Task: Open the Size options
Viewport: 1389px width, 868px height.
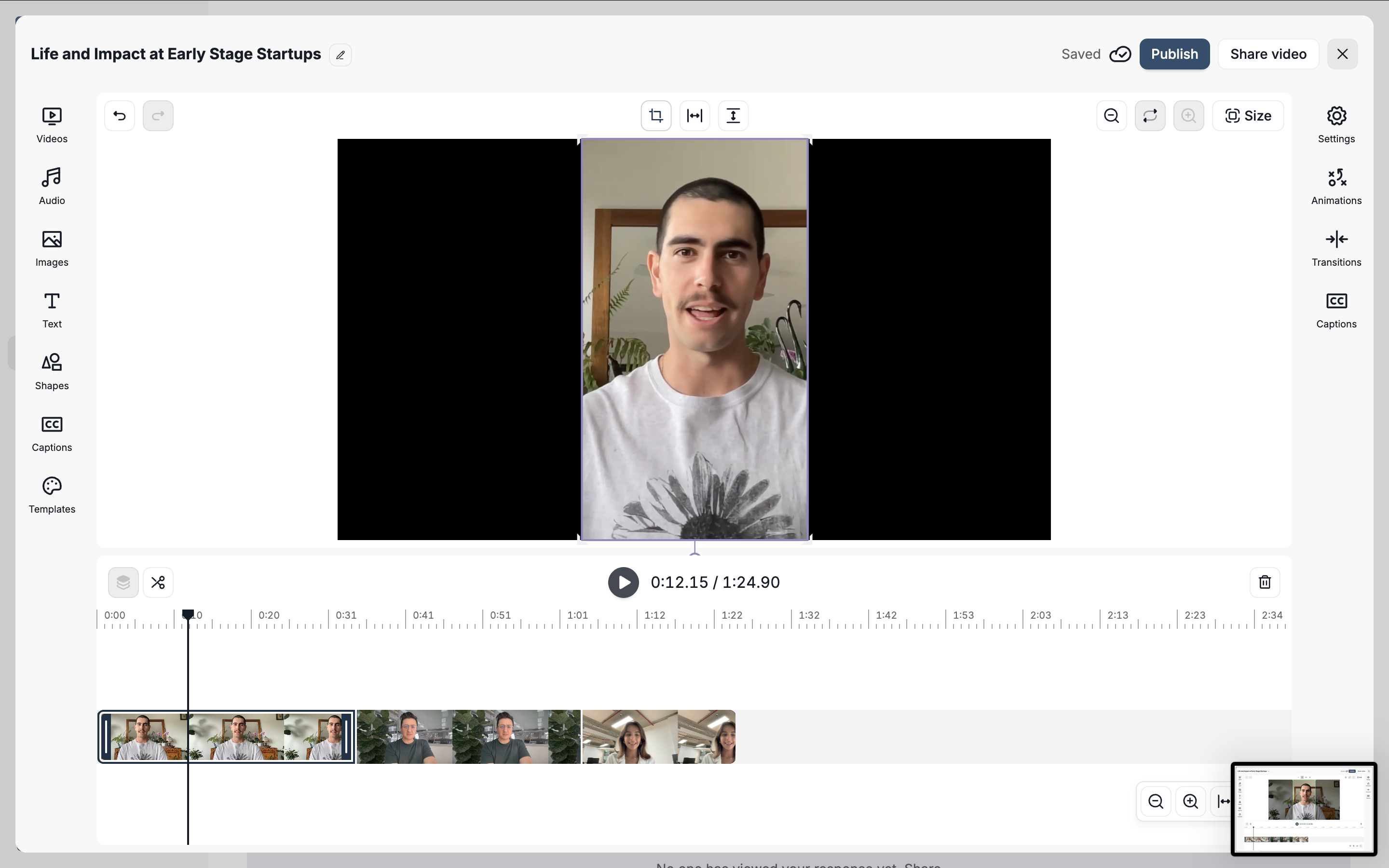Action: pyautogui.click(x=1248, y=116)
